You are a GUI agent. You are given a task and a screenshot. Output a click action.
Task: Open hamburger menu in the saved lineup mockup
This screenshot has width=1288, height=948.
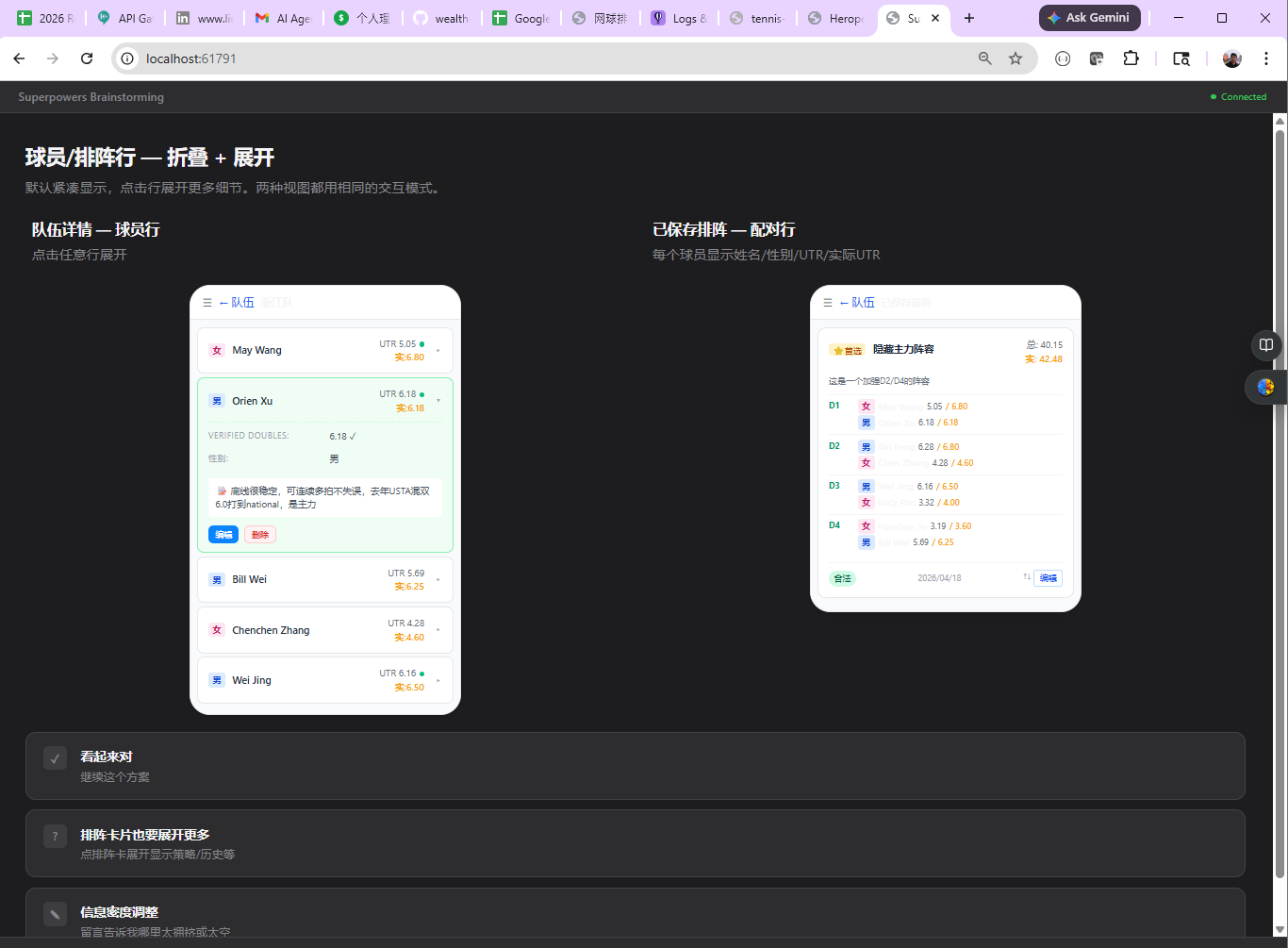828,303
